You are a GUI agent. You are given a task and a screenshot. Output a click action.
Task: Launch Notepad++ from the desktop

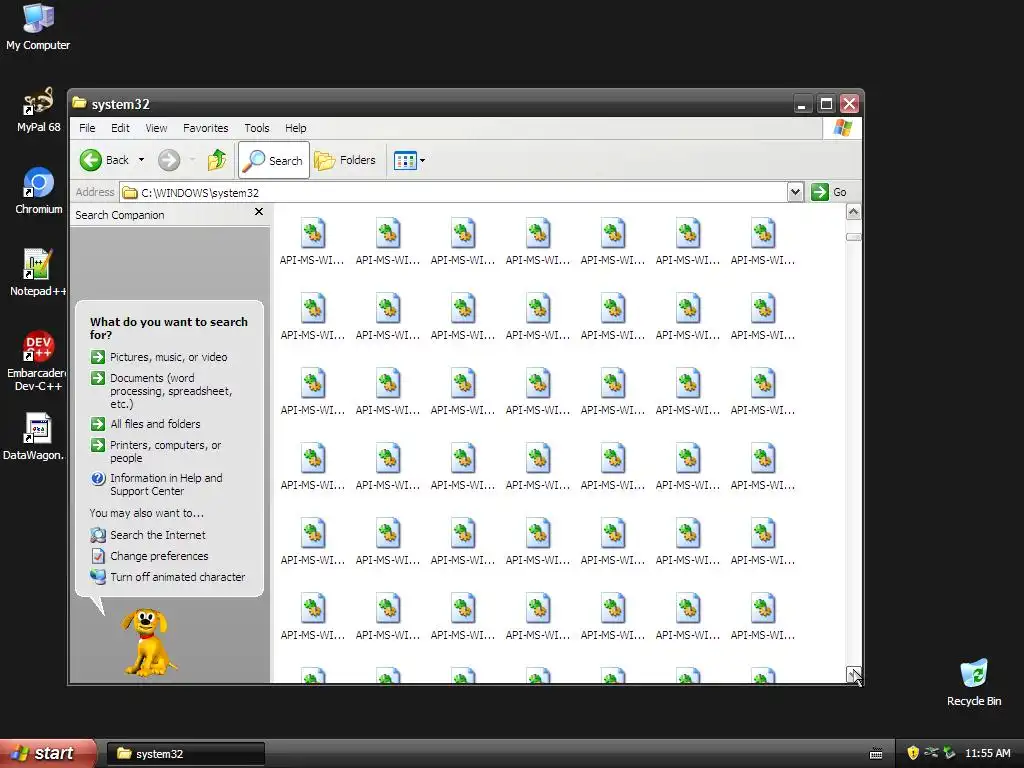[38, 272]
